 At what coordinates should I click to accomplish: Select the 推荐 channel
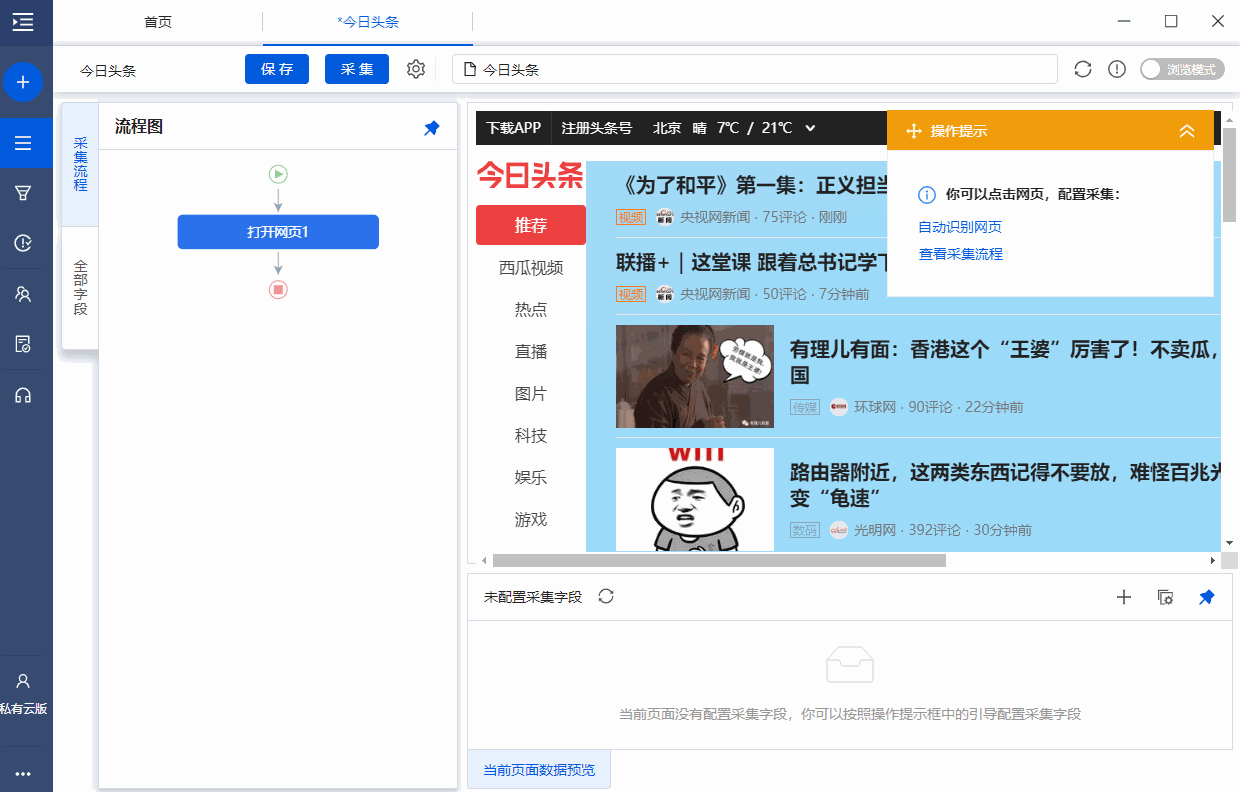coord(531,225)
